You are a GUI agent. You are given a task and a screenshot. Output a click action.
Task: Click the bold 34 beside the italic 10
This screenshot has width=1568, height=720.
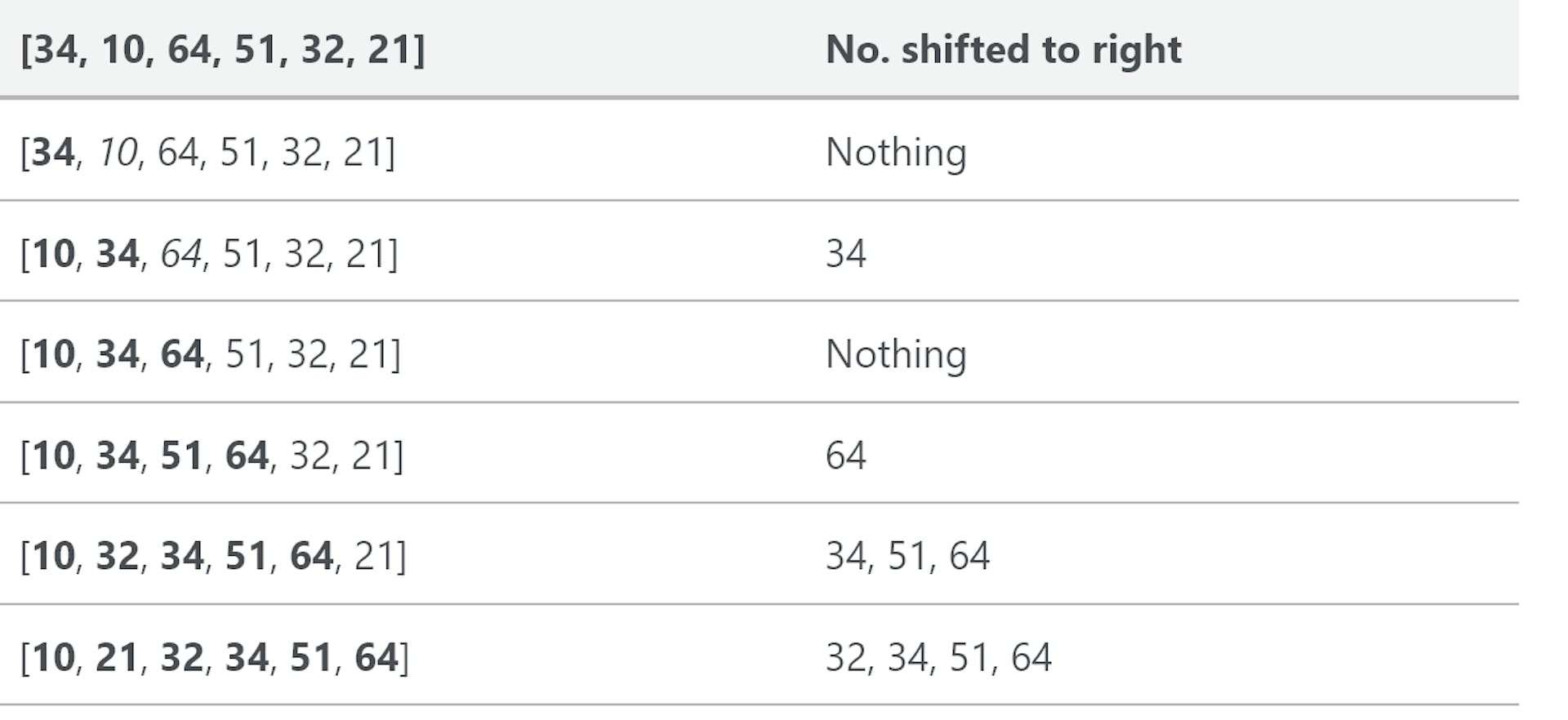click(x=53, y=153)
